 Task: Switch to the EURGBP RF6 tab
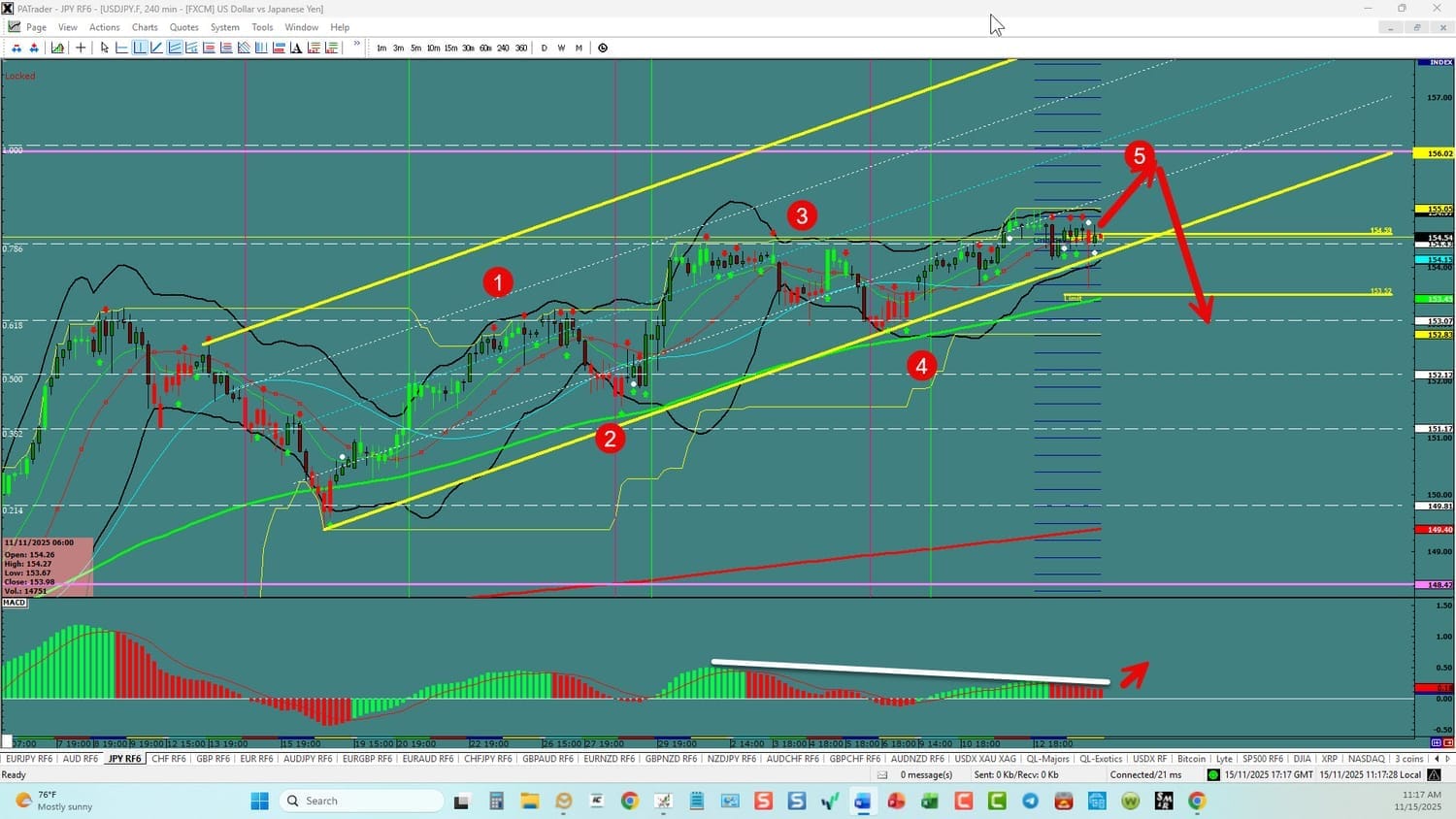pos(368,759)
